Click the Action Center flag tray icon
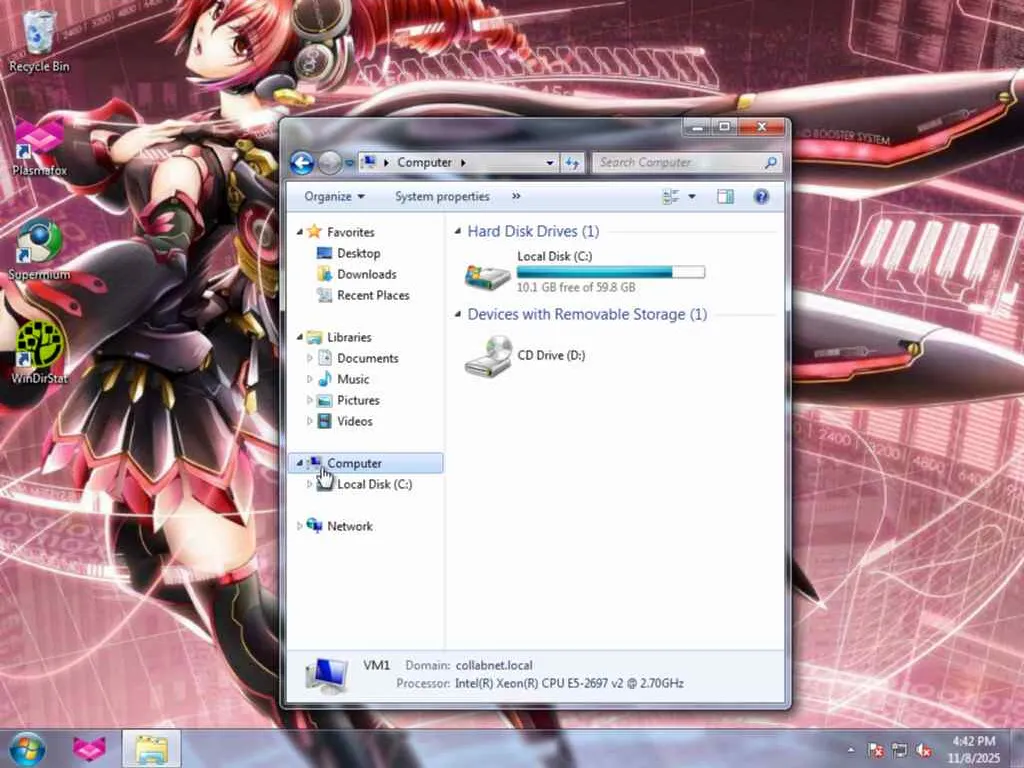This screenshot has height=768, width=1024. click(876, 750)
